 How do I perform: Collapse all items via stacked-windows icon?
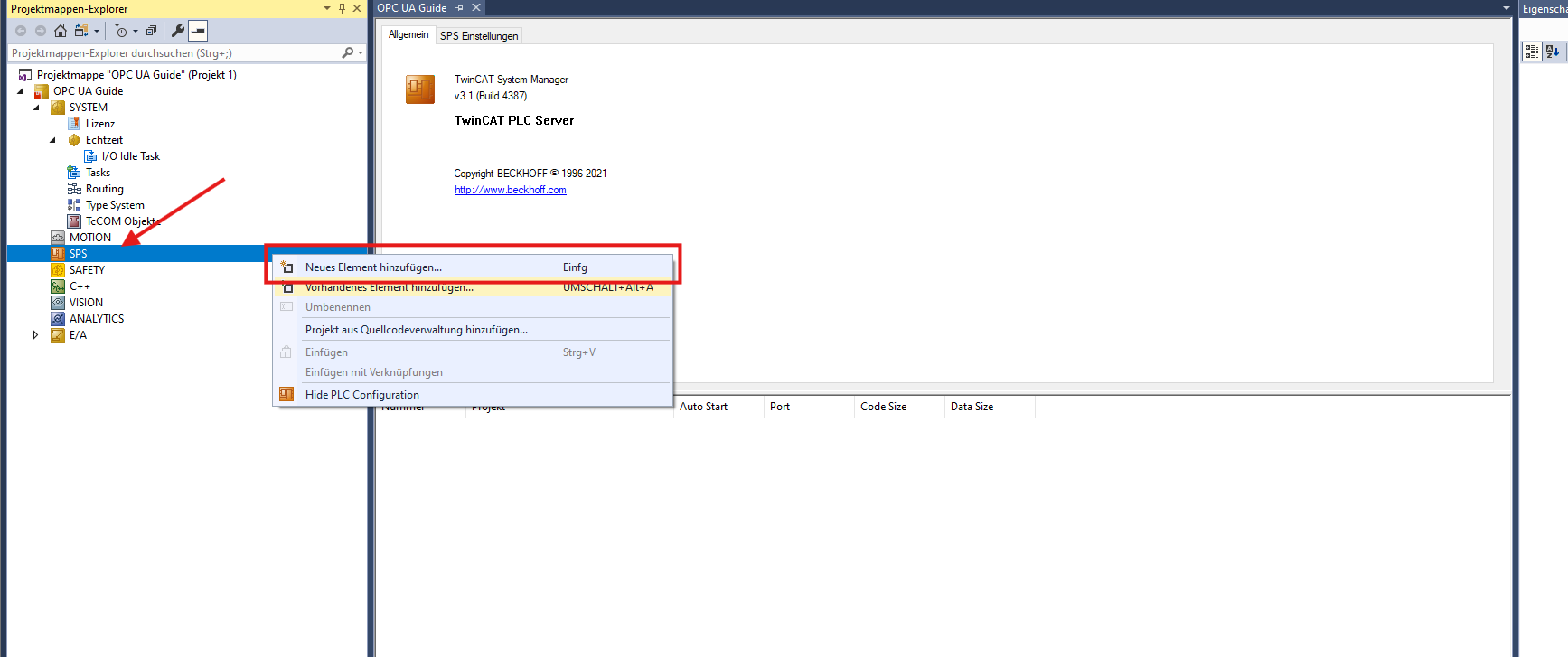[151, 31]
